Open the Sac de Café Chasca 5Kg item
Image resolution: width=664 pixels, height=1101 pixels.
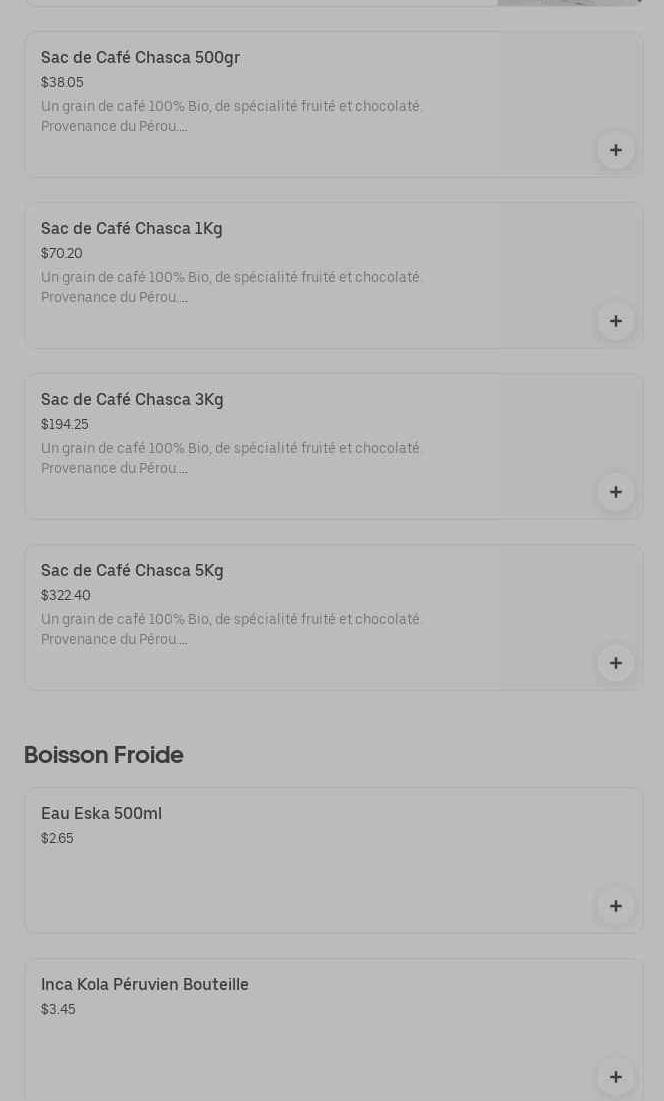132,571
